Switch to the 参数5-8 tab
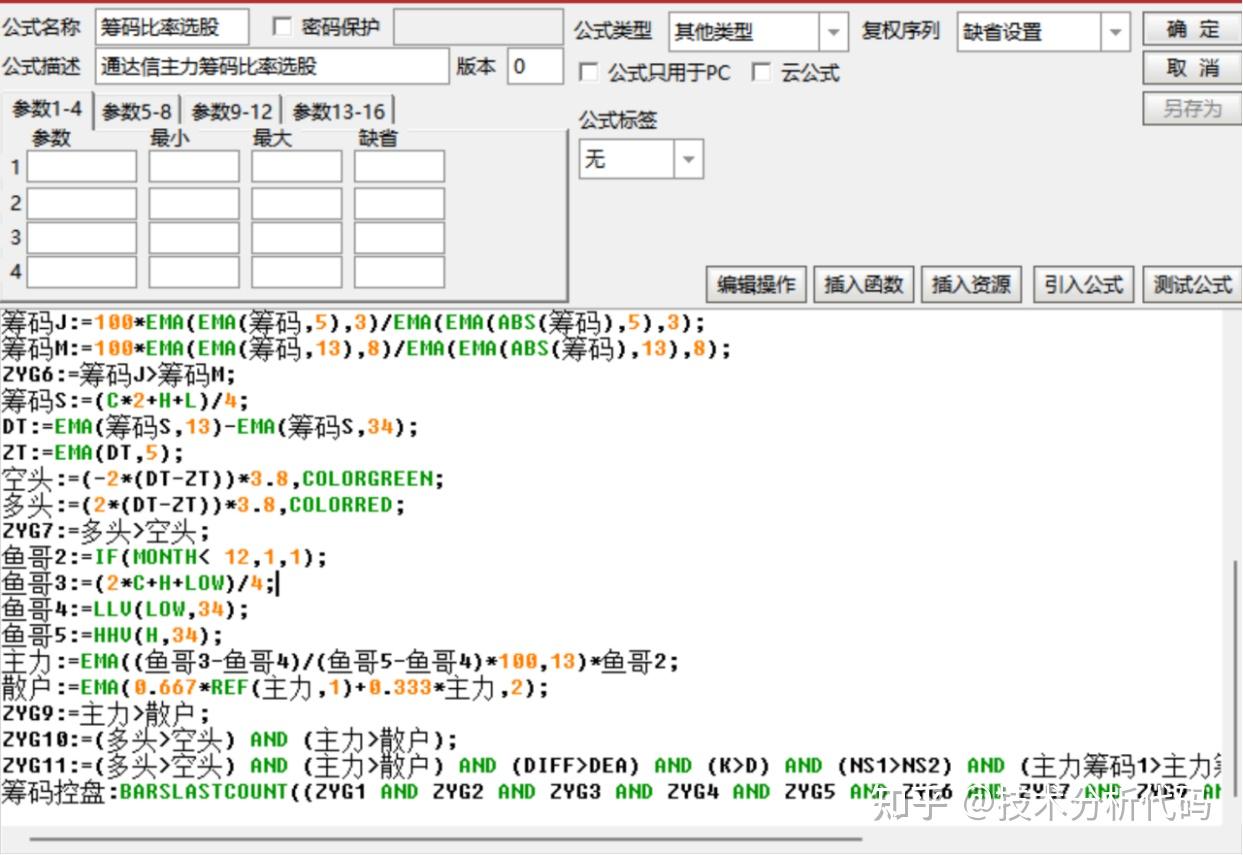Screen dimensions: 1243x855 click(x=137, y=111)
